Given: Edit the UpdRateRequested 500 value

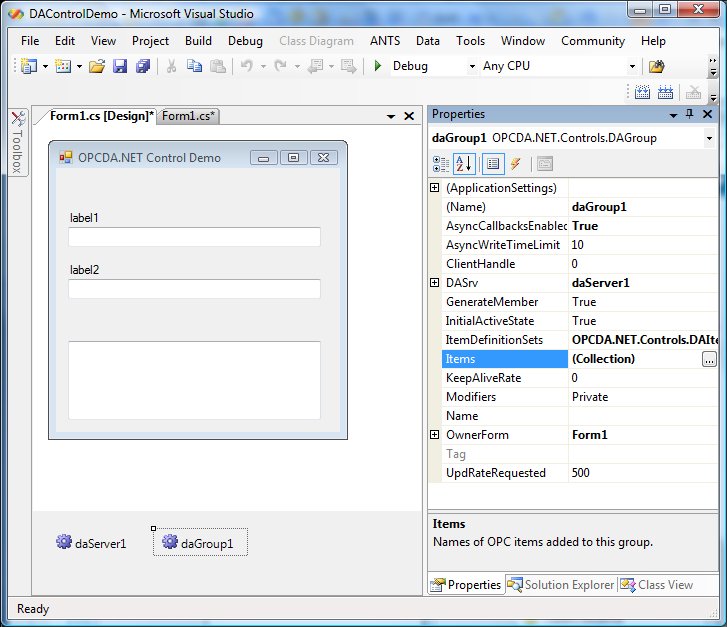Looking at the screenshot, I should (643, 473).
